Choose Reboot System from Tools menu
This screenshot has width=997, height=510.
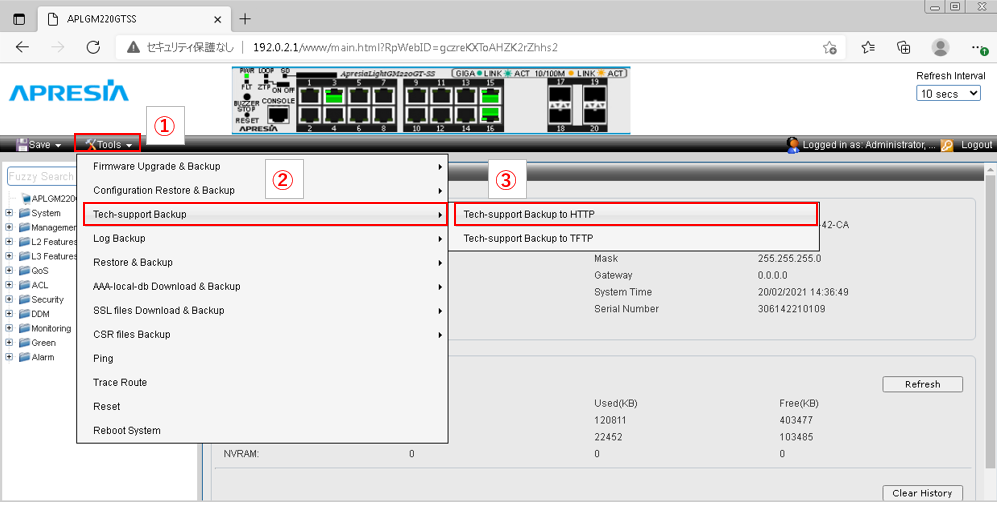point(127,430)
